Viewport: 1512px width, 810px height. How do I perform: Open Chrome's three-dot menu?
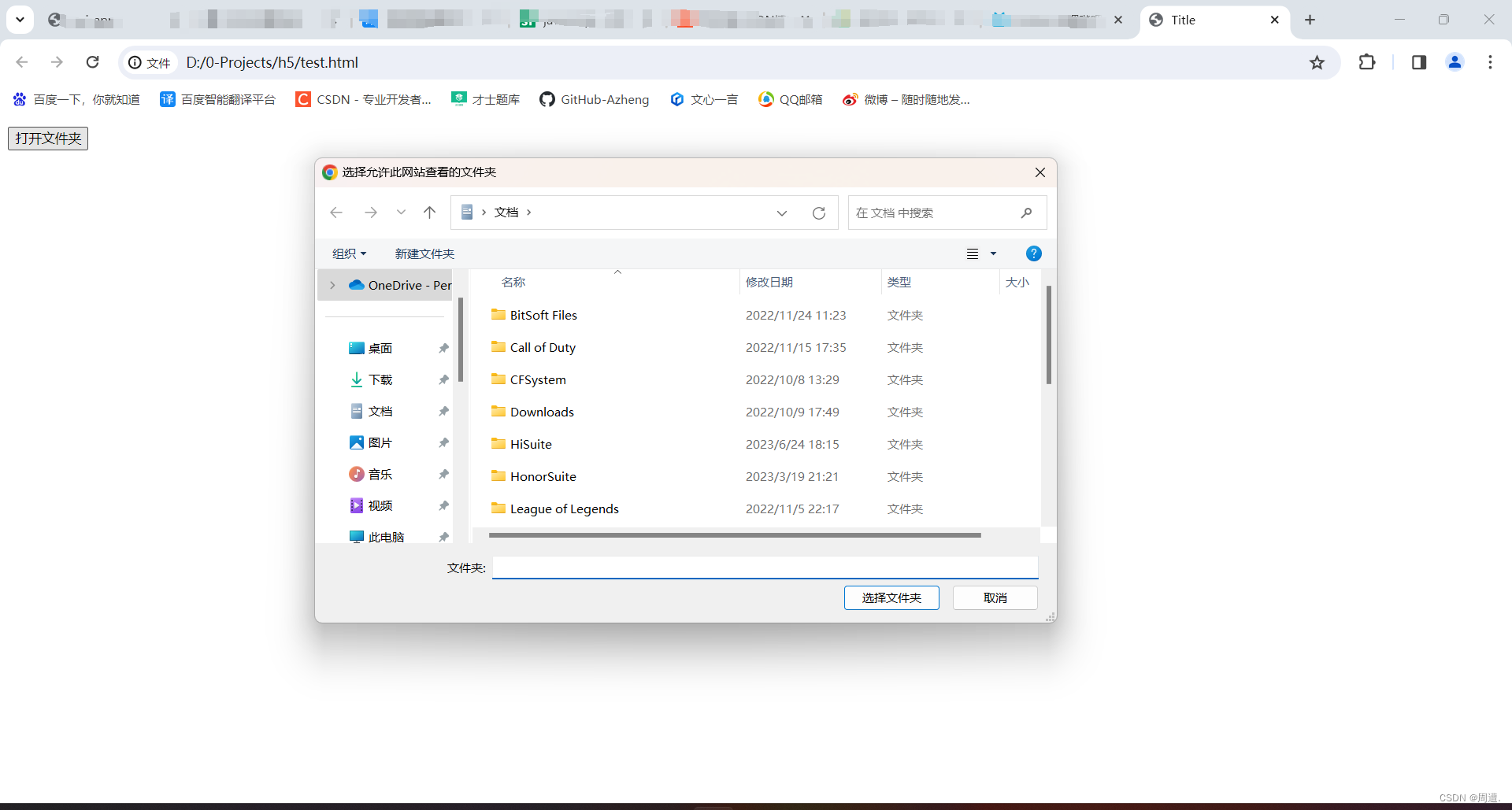(1490, 62)
